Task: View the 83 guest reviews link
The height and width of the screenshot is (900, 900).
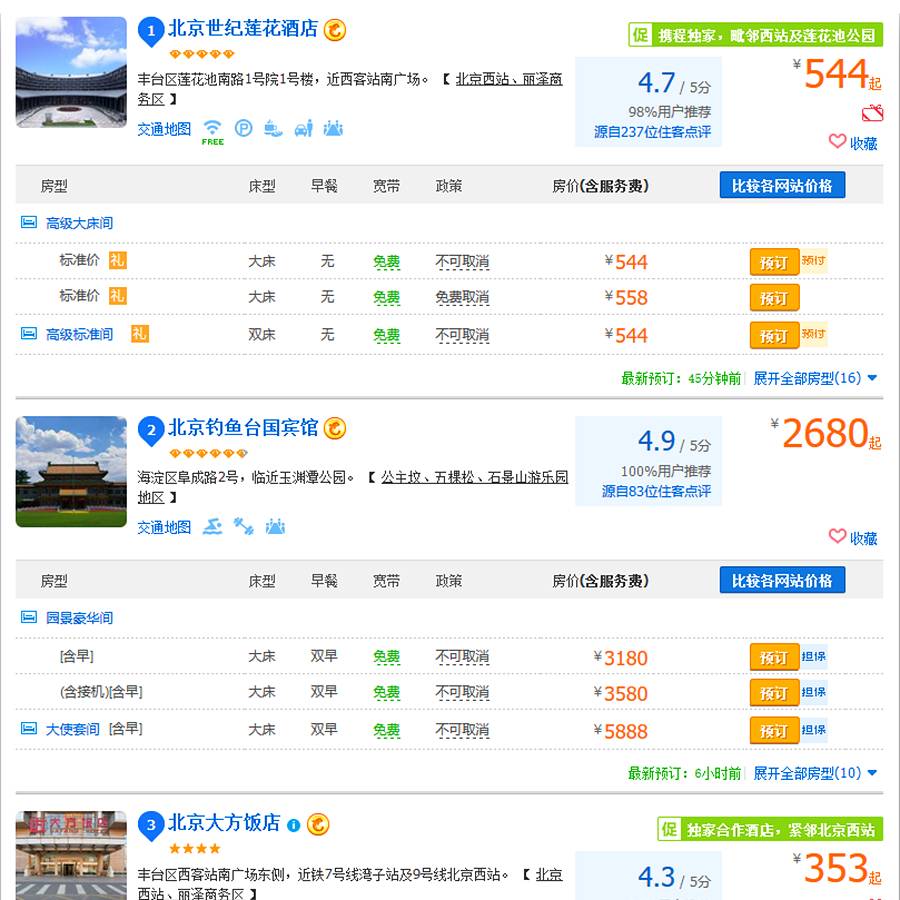Action: pos(656,491)
